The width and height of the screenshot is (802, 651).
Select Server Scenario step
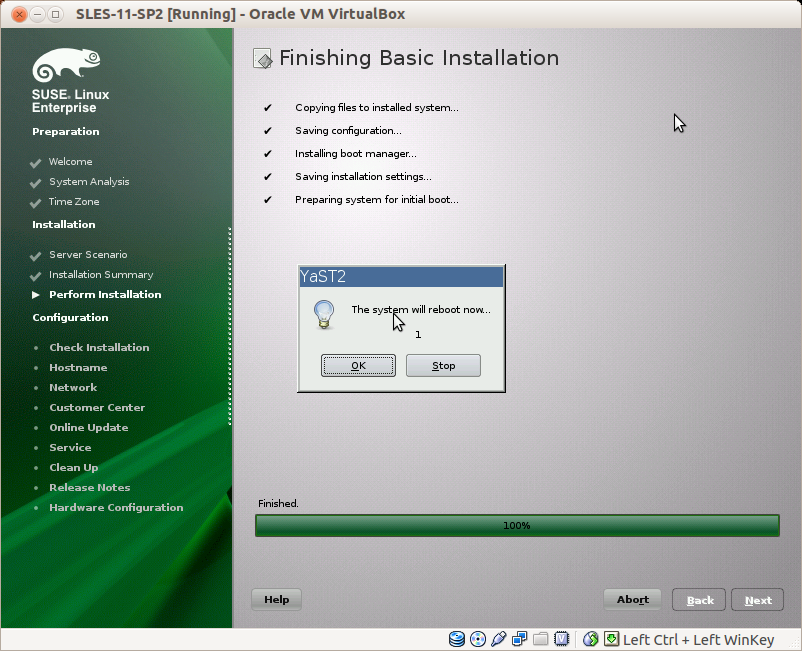(88, 254)
